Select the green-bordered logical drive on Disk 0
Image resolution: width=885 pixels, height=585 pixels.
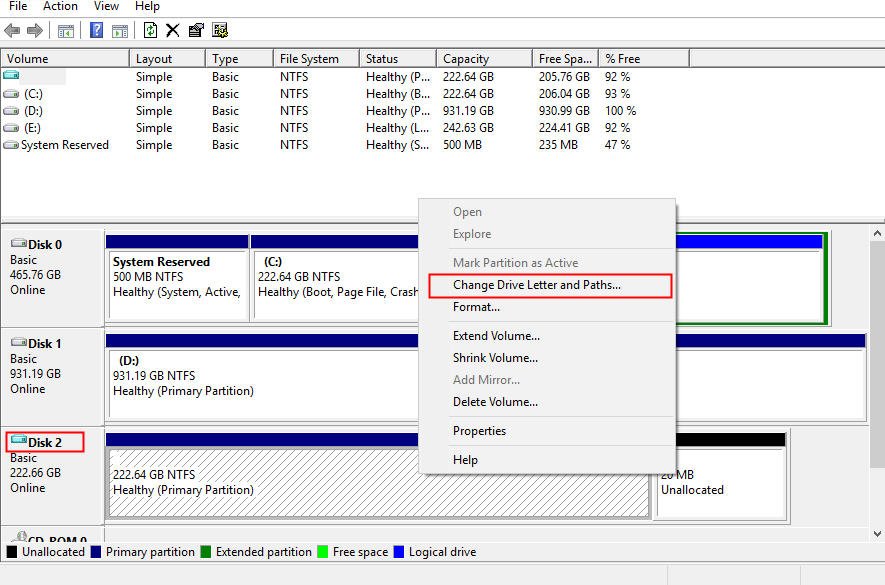(x=751, y=278)
